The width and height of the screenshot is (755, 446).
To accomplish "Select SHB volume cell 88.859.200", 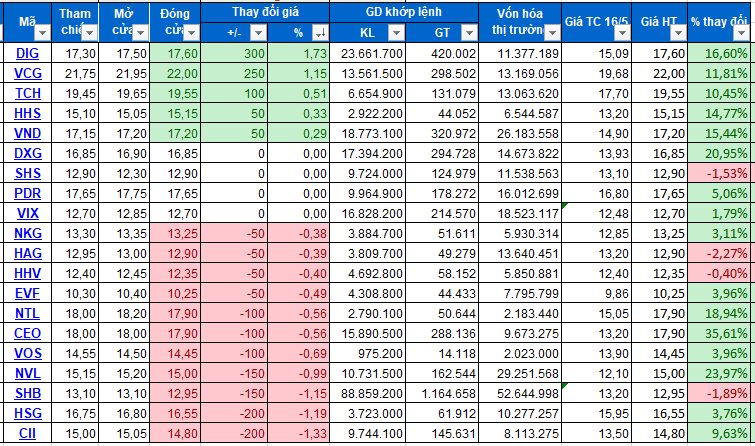I will [367, 394].
